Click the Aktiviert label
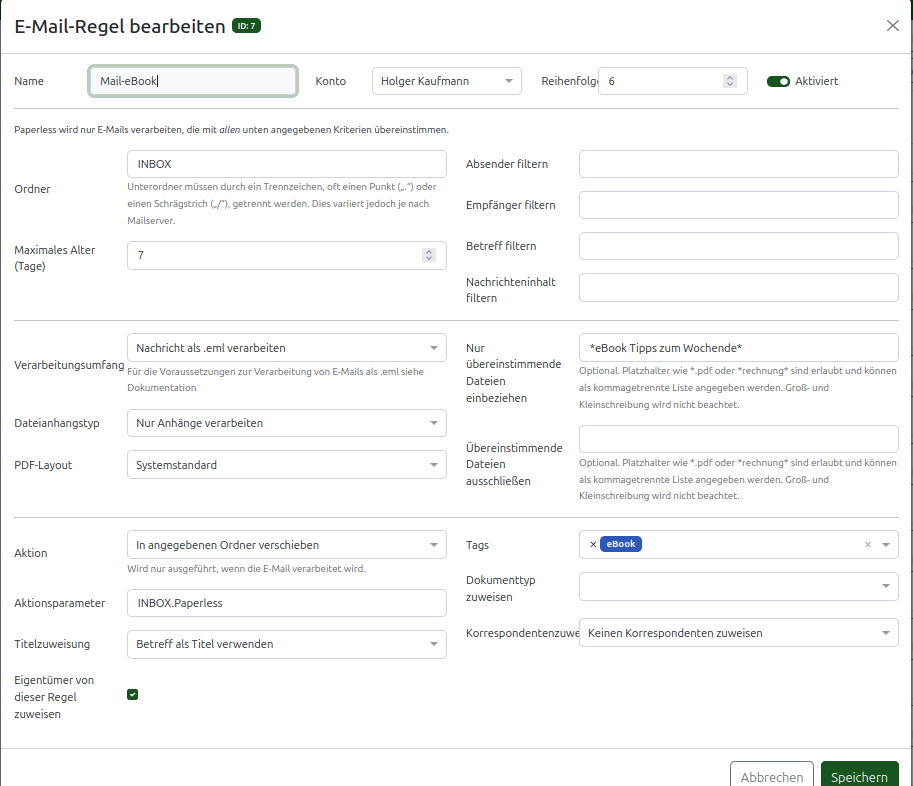 (816, 81)
